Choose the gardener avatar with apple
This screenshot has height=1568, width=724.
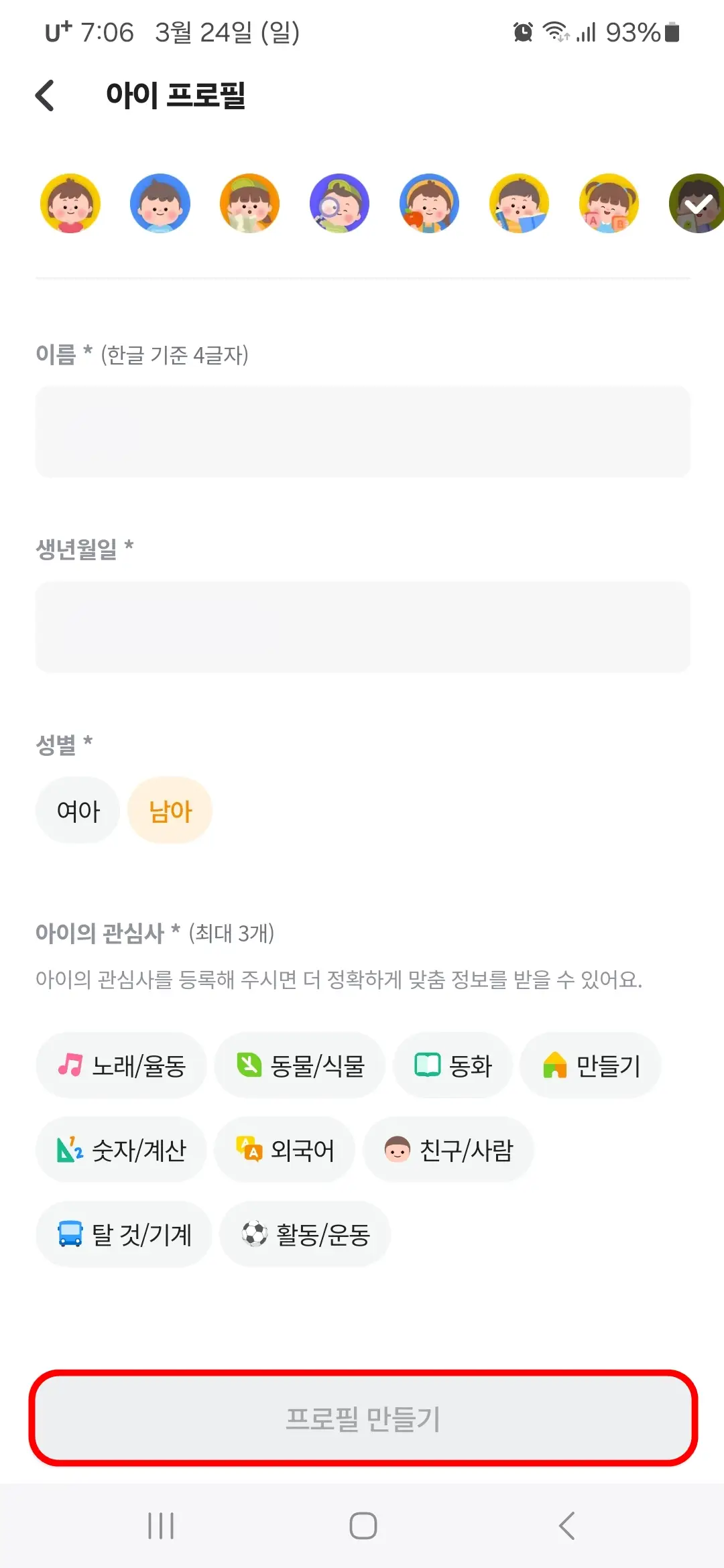429,203
